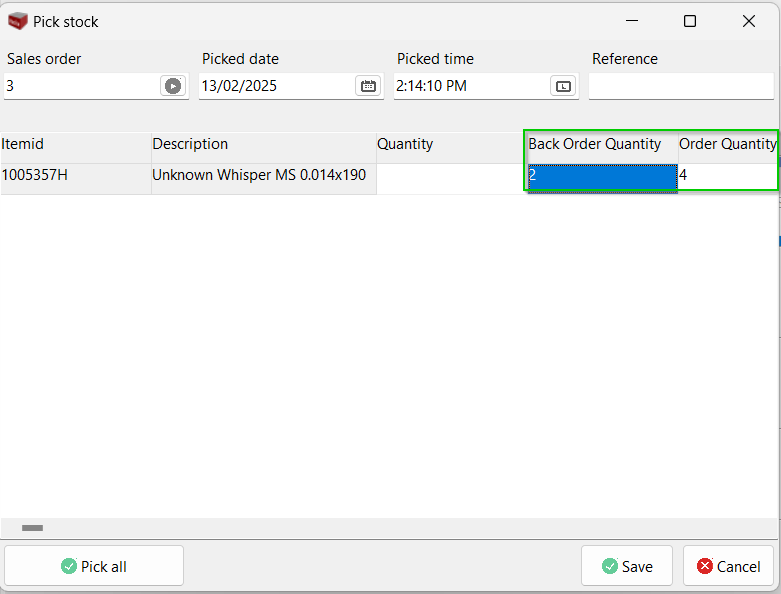
Task: Maximize the Pick stock window
Action: [x=689, y=21]
